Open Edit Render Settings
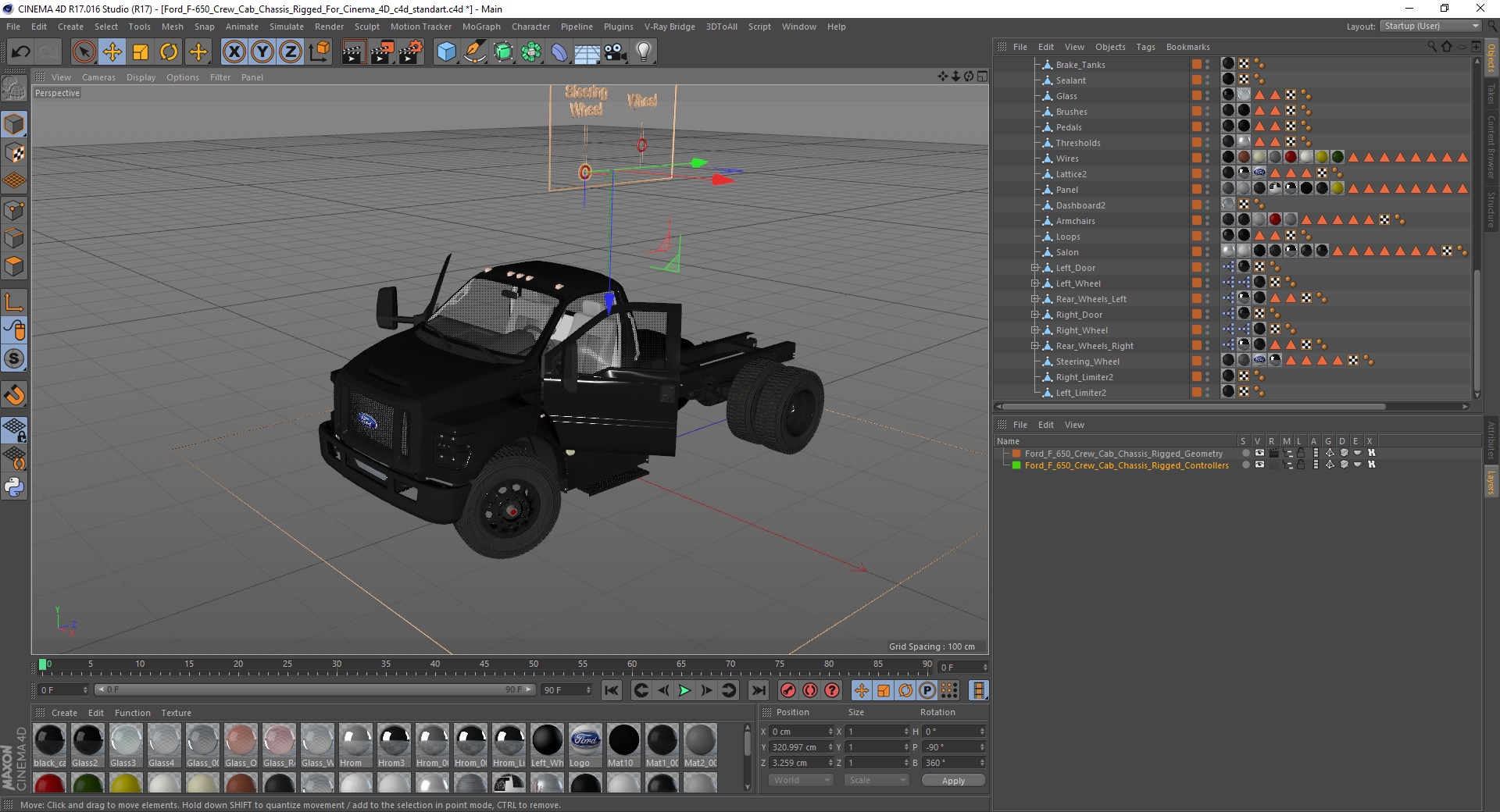1500x812 pixels. click(411, 52)
